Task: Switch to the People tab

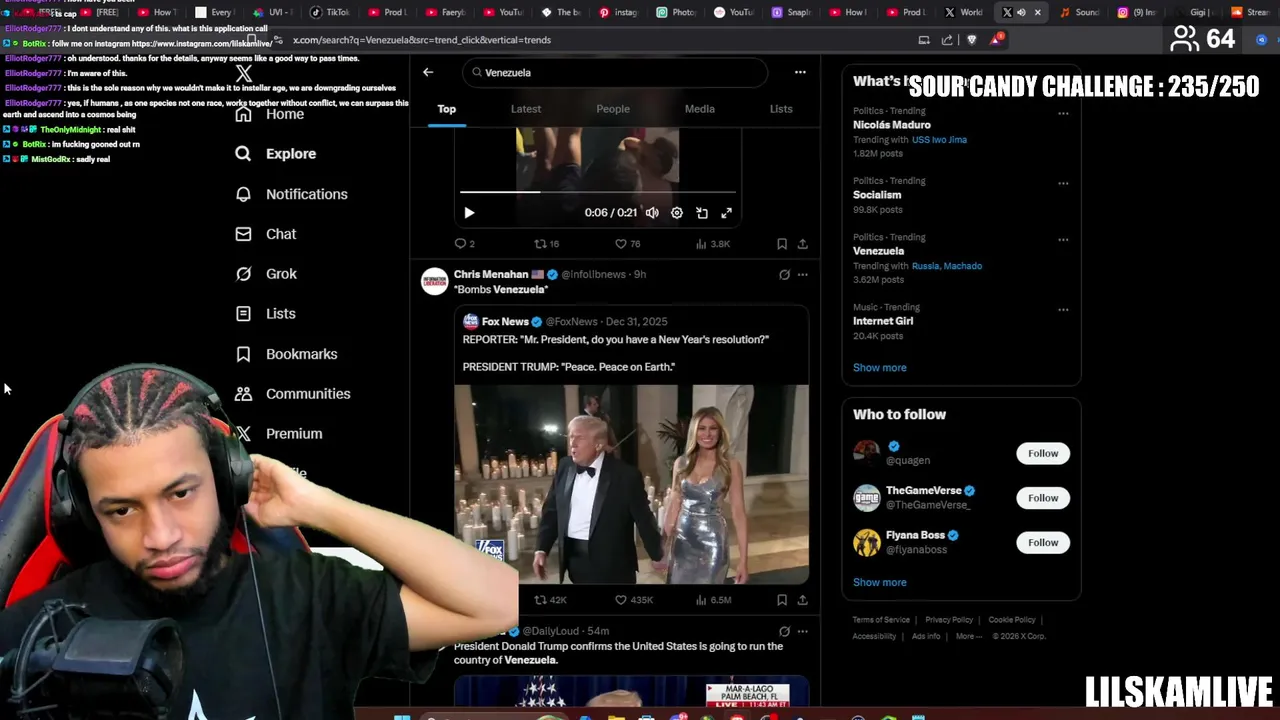Action: click(613, 109)
